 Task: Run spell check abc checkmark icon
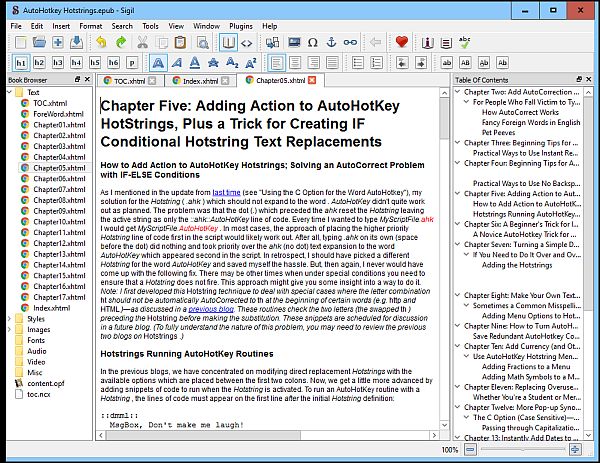464,42
